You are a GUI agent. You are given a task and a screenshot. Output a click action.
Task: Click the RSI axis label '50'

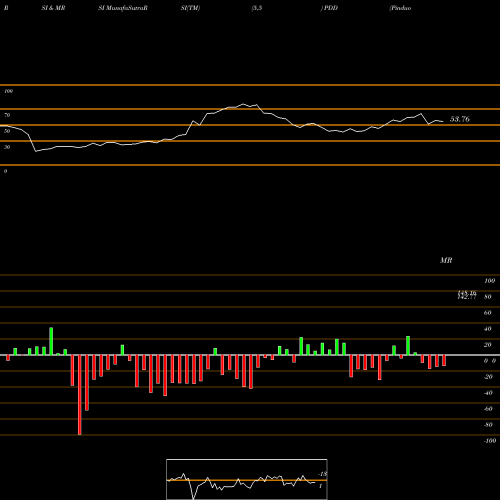point(7,131)
